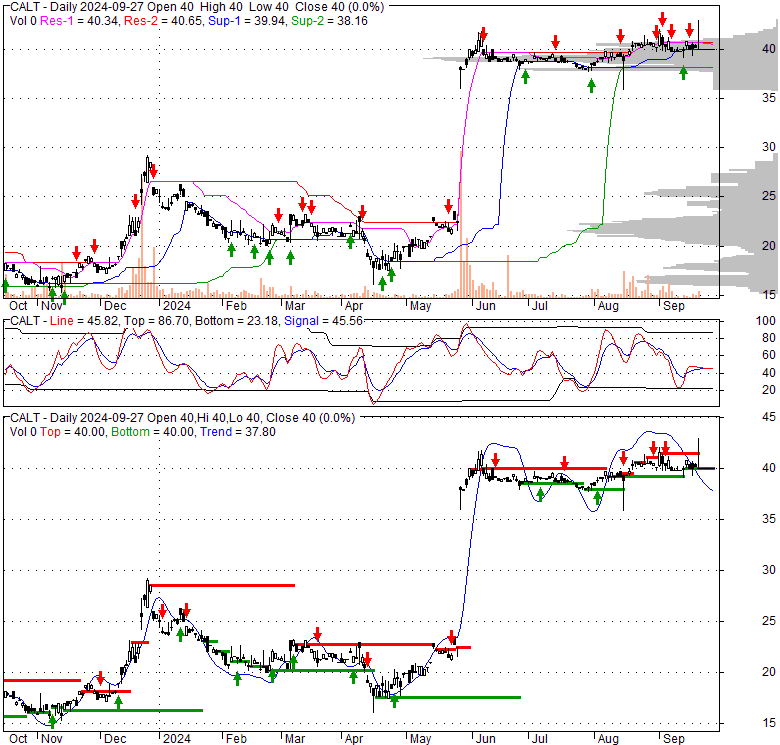Click Jul on the top chart time axis
Screen dimensions: 780x745
tap(539, 306)
